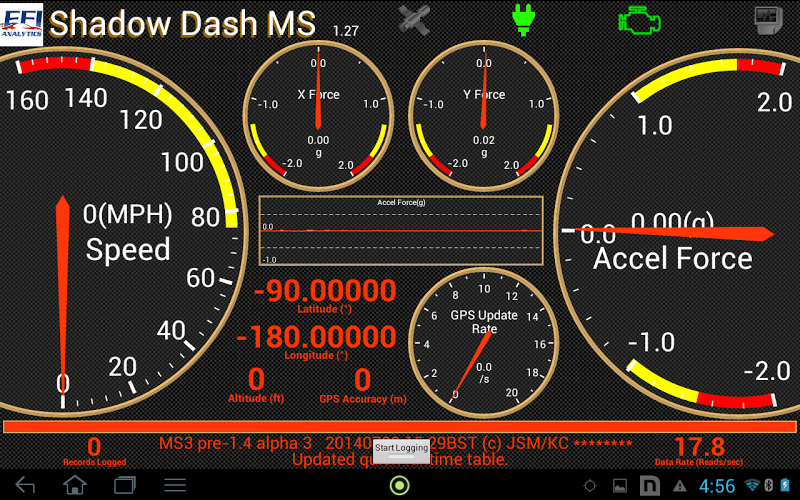Tap the GPS Accuracy (m) readout
Screen dimensions: 800x500
point(363,386)
